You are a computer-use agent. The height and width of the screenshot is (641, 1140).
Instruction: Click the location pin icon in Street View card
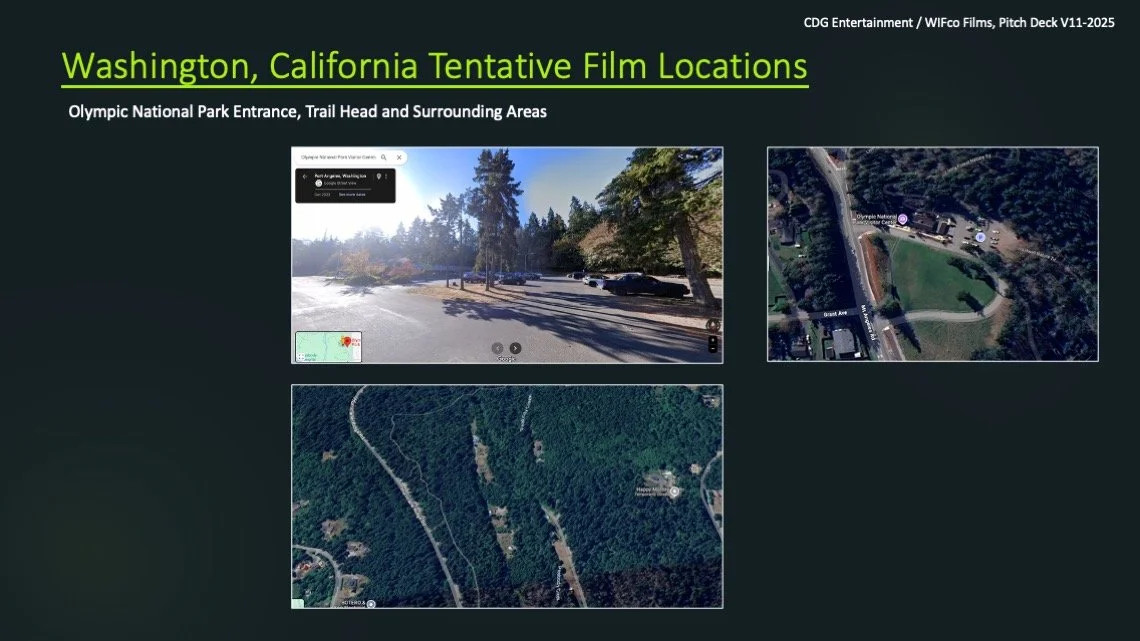[x=379, y=176]
